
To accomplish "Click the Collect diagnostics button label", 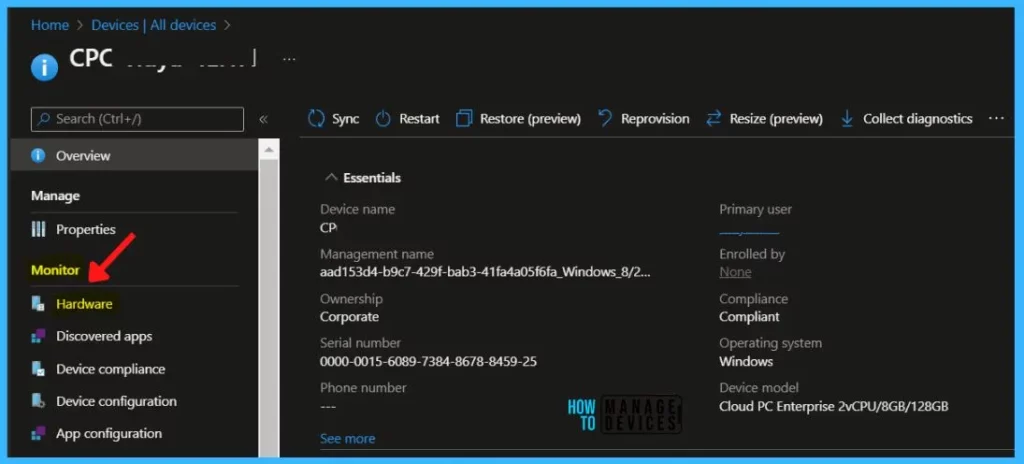I will (x=918, y=119).
